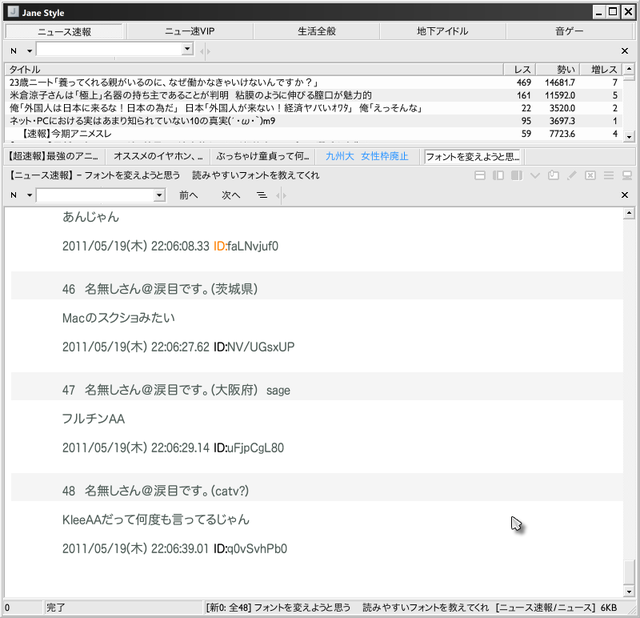Click the N icon in the upper search bar
640x618 pixels.
pos(14,51)
